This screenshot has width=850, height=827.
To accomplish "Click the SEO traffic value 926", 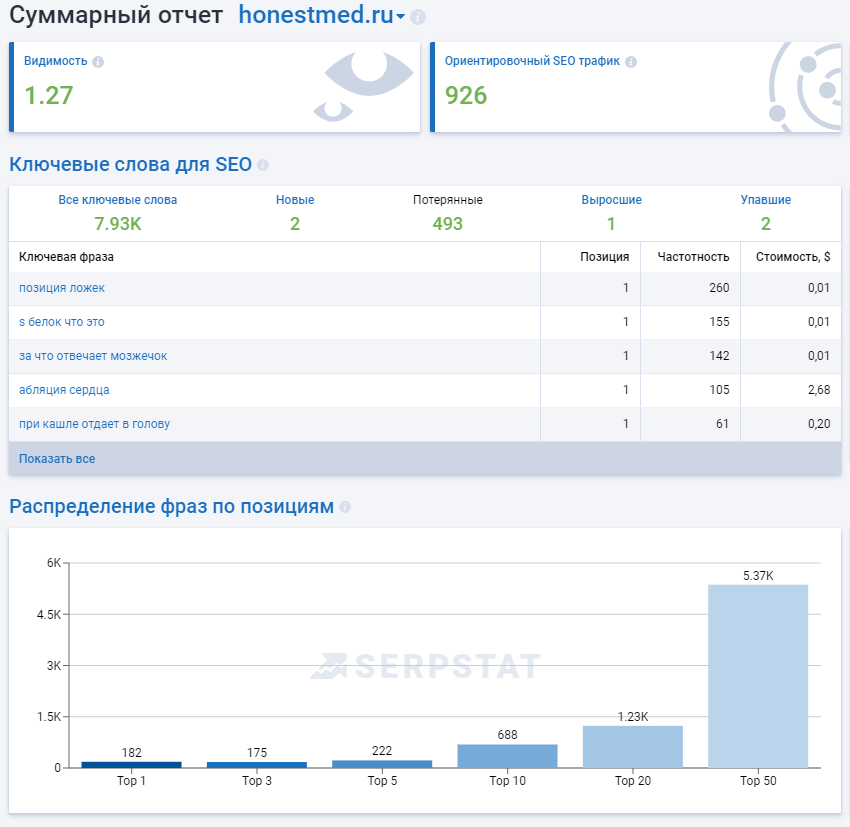I will (x=466, y=96).
